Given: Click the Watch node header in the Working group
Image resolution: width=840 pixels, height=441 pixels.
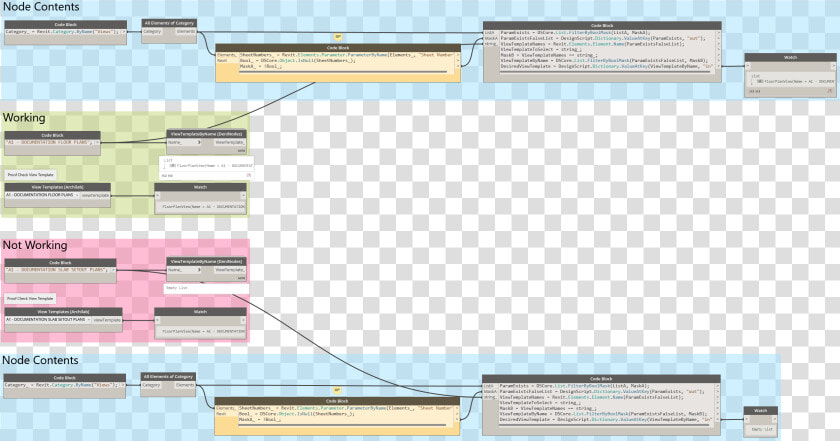Looking at the screenshot, I should click(200, 188).
